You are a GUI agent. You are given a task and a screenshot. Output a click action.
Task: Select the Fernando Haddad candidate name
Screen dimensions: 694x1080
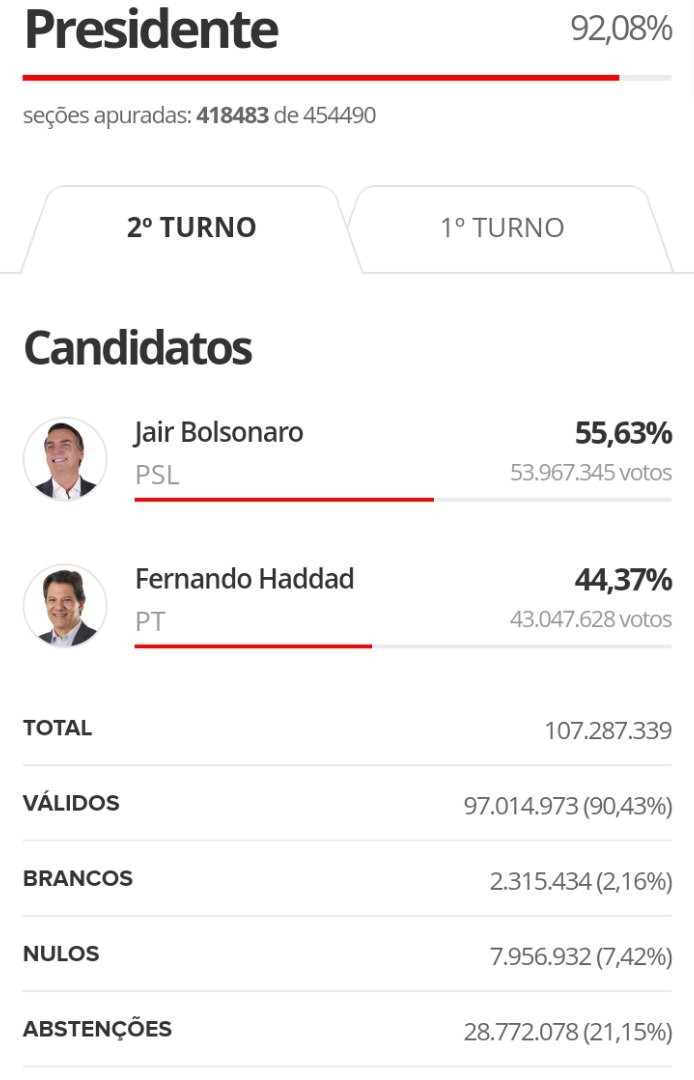tap(244, 578)
